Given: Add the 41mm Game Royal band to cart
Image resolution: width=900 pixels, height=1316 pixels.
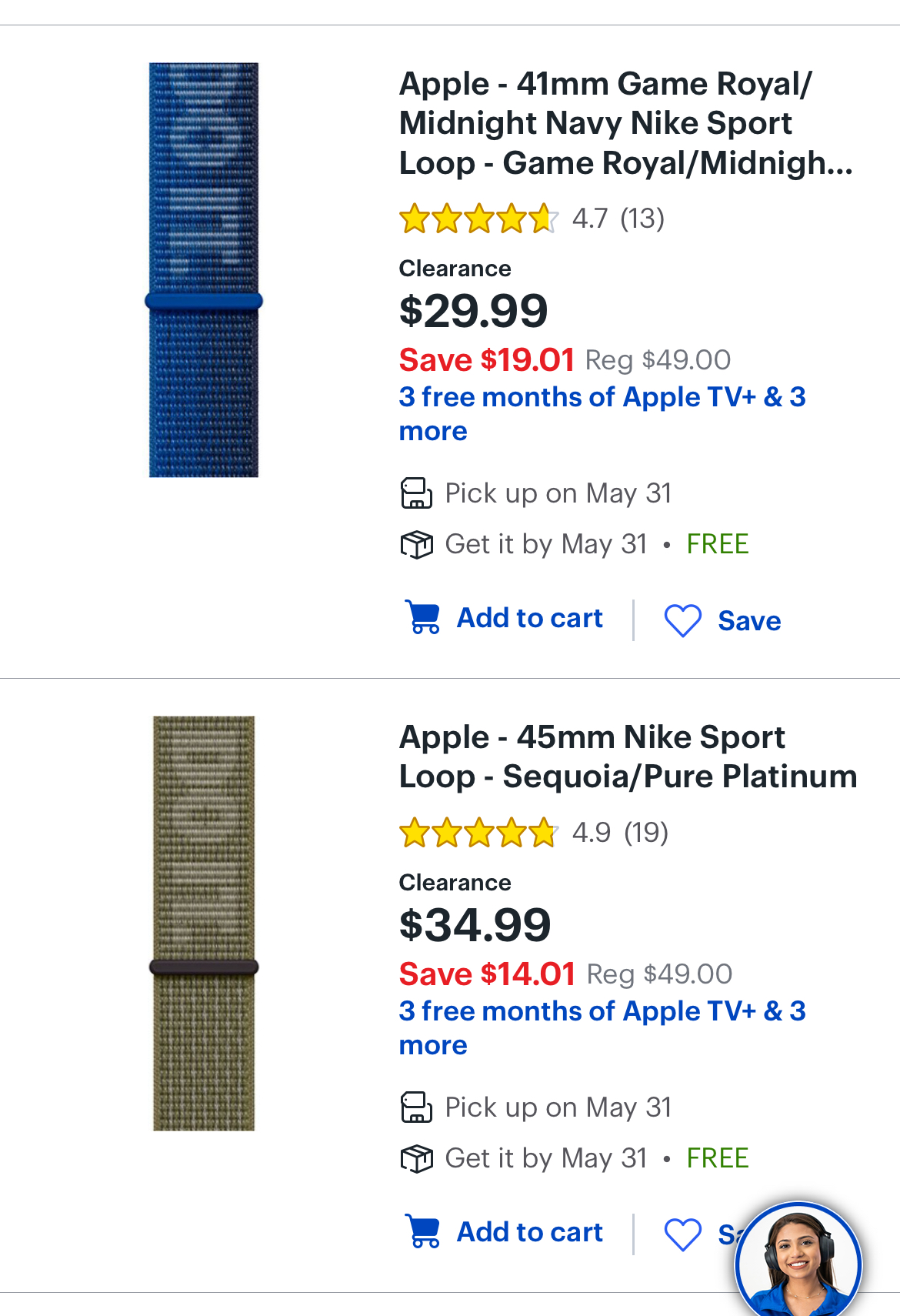Looking at the screenshot, I should pyautogui.click(x=529, y=618).
